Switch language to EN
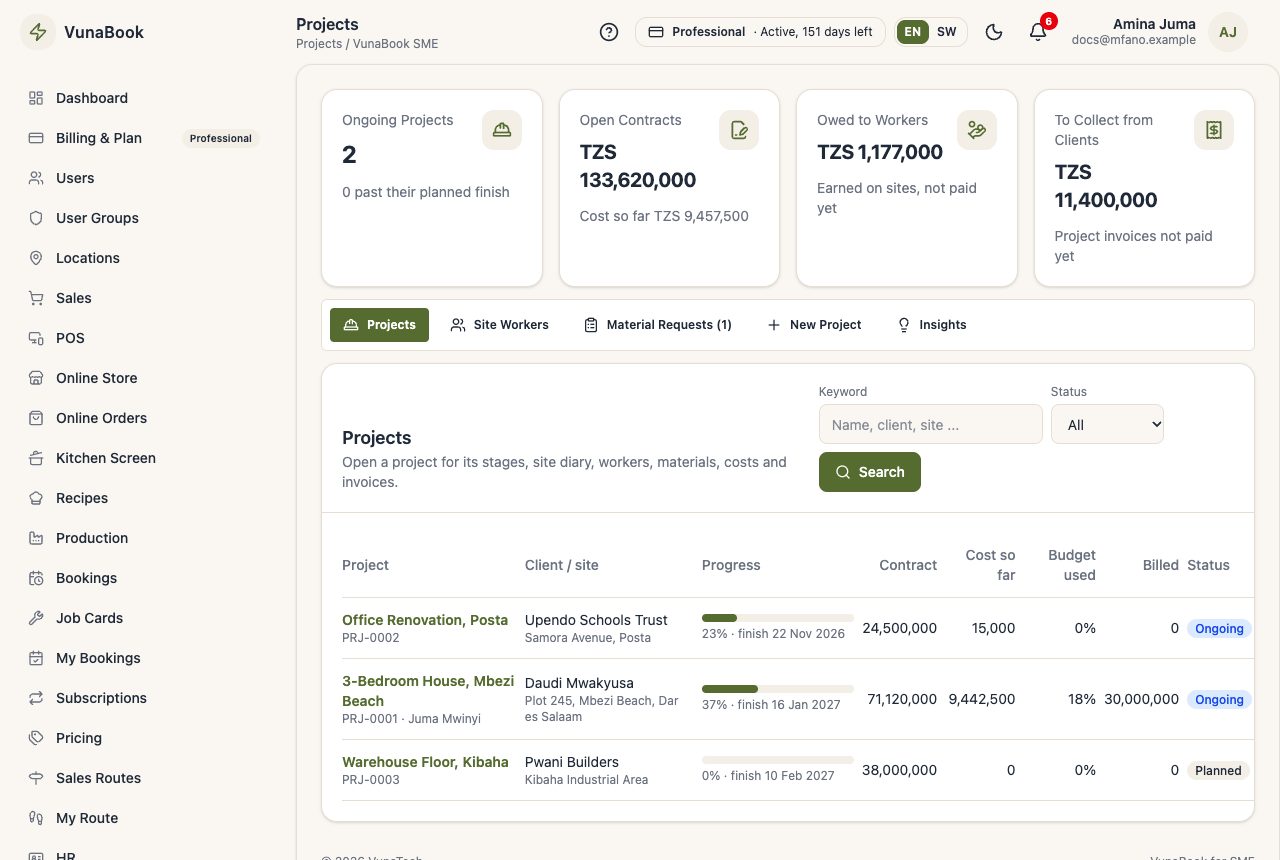The width and height of the screenshot is (1280, 860). tap(912, 32)
